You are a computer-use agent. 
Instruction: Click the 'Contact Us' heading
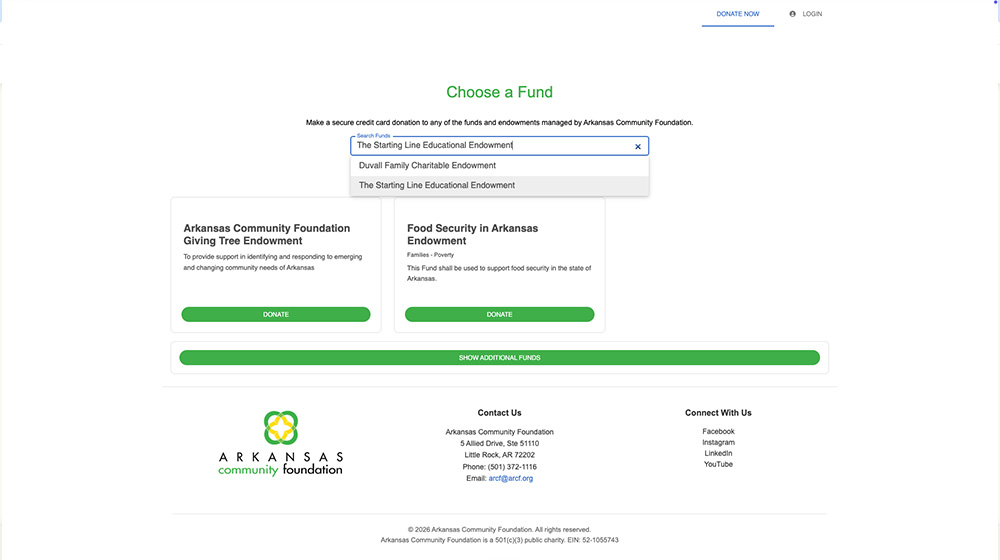pyautogui.click(x=499, y=413)
